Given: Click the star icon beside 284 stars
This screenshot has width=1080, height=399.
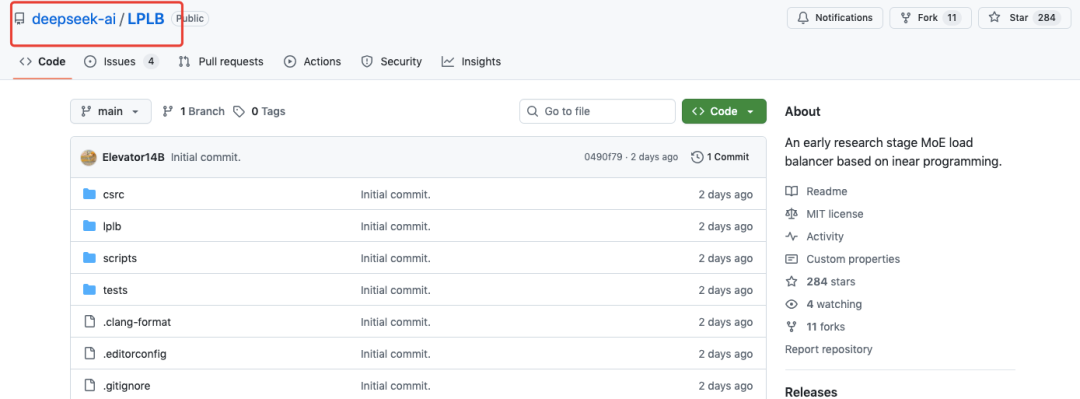Looking at the screenshot, I should tap(792, 281).
